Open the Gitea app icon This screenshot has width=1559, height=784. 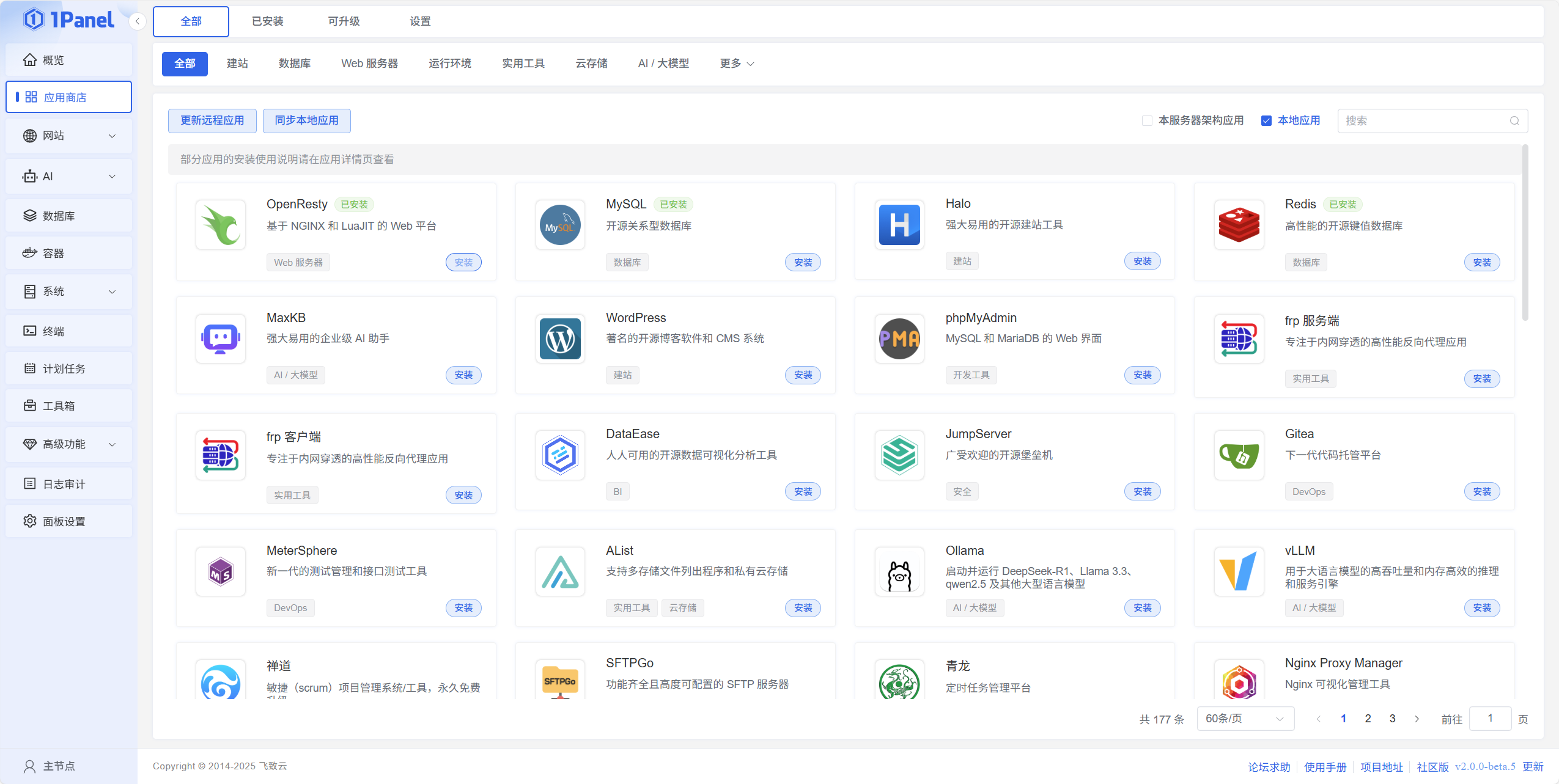[1239, 455]
